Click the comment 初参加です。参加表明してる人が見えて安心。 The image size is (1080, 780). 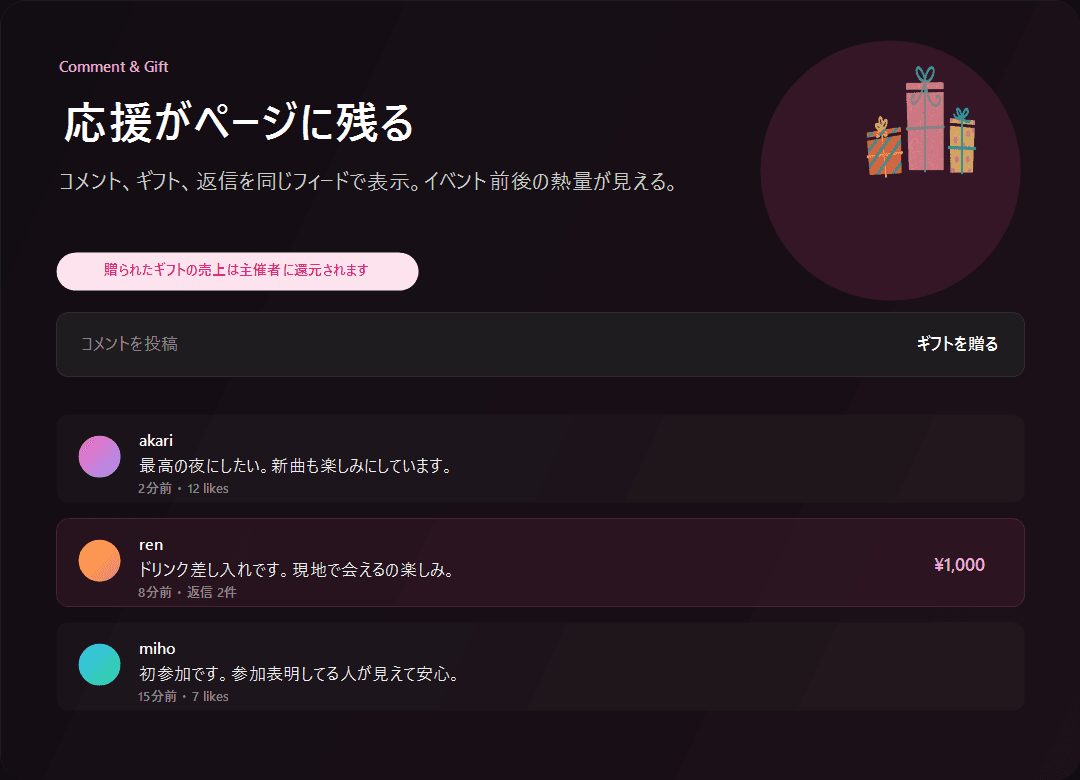tap(300, 675)
